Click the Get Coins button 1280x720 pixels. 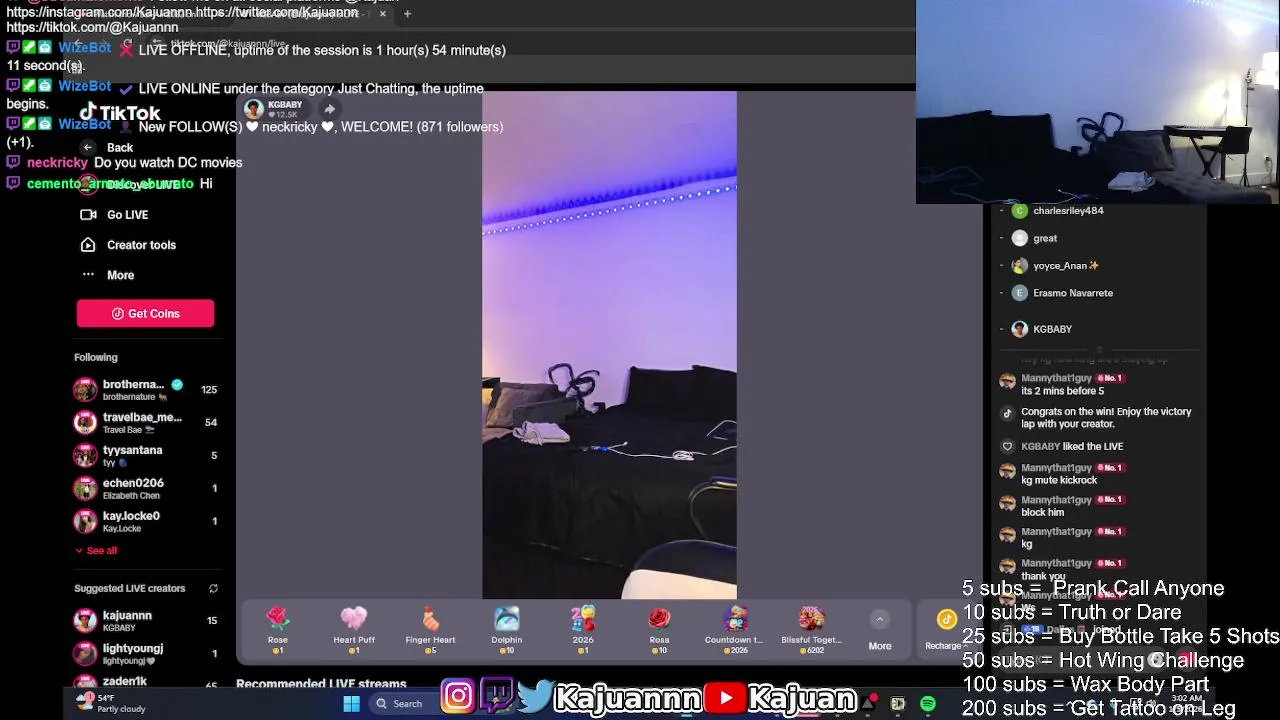(x=145, y=313)
